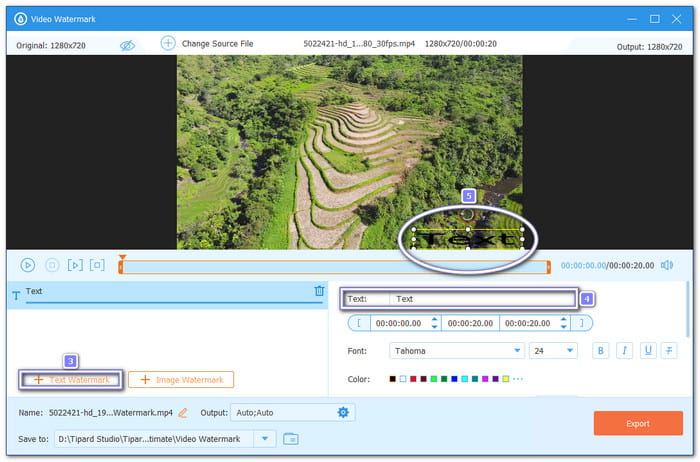
Task: Stop video playback
Action: point(51,265)
